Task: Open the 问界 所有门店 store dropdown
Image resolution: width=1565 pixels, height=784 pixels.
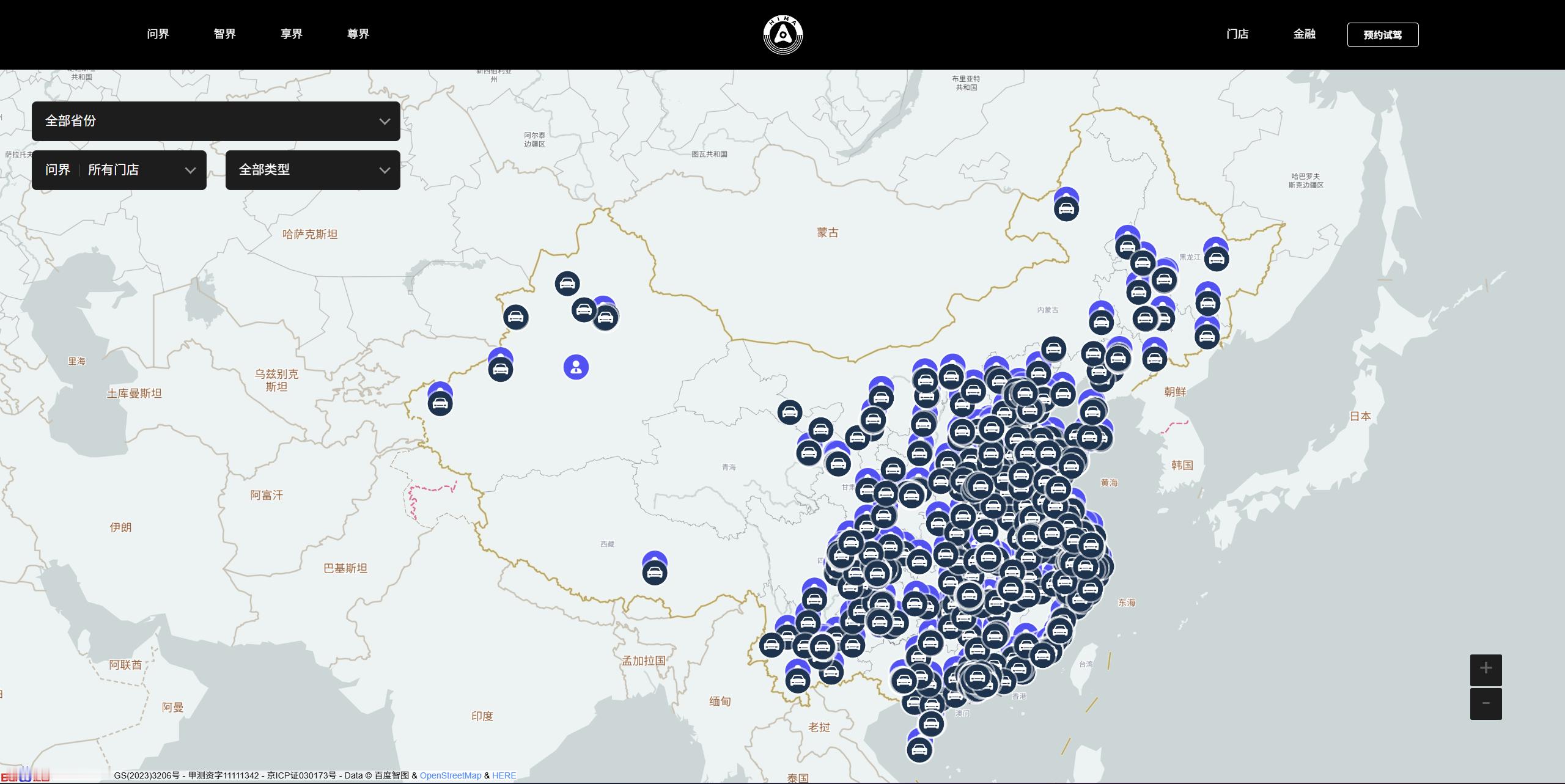Action: click(119, 170)
